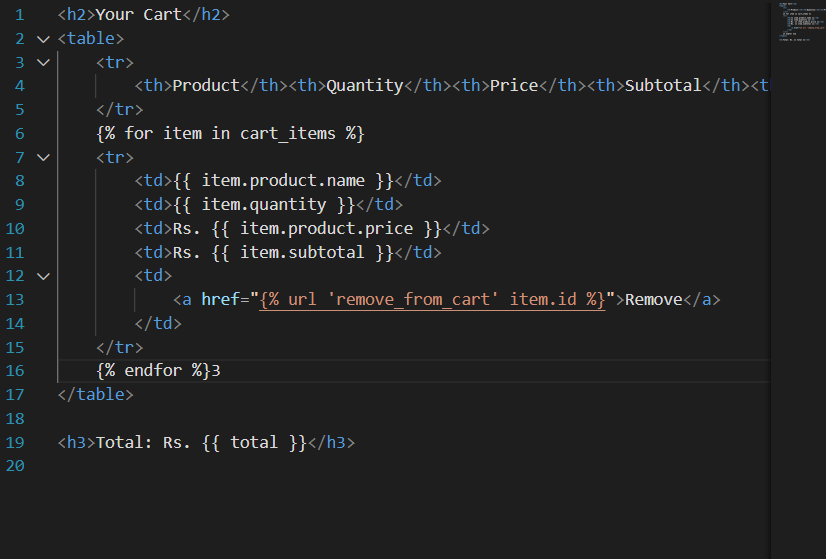The width and height of the screenshot is (826, 559).
Task: Click the href attribute name on line 13
Action: click(220, 300)
